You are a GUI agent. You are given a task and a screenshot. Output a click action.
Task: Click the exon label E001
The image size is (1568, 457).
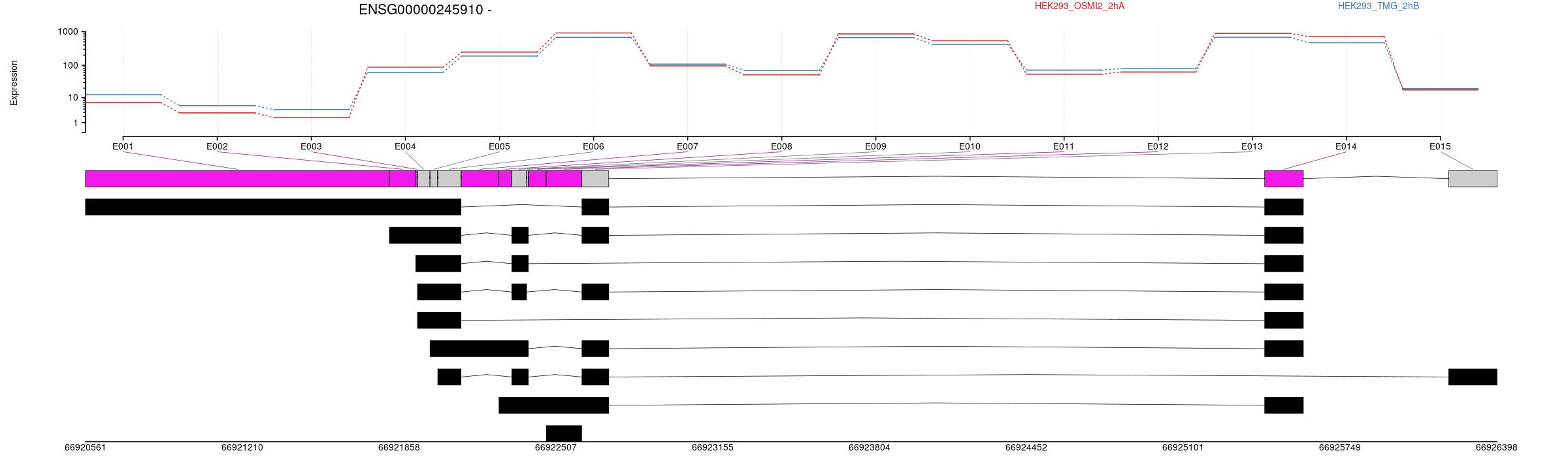[x=123, y=146]
